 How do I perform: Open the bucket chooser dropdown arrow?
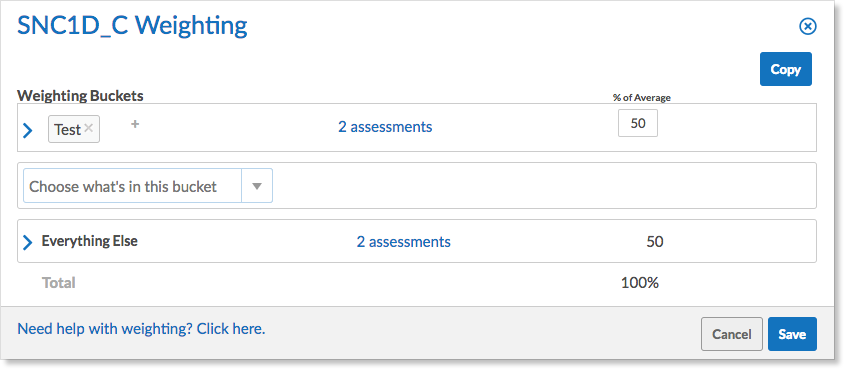(257, 186)
